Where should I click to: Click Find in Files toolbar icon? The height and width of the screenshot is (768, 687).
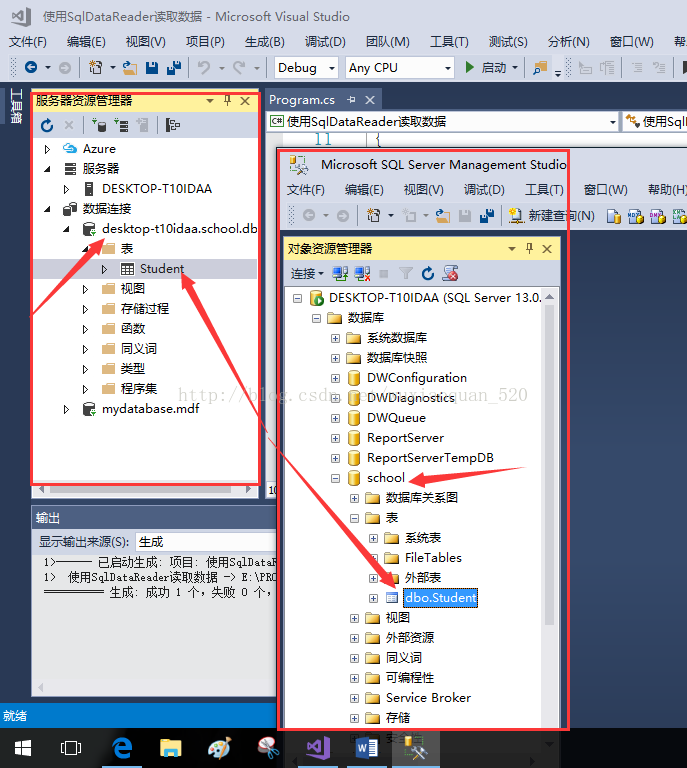click(540, 68)
